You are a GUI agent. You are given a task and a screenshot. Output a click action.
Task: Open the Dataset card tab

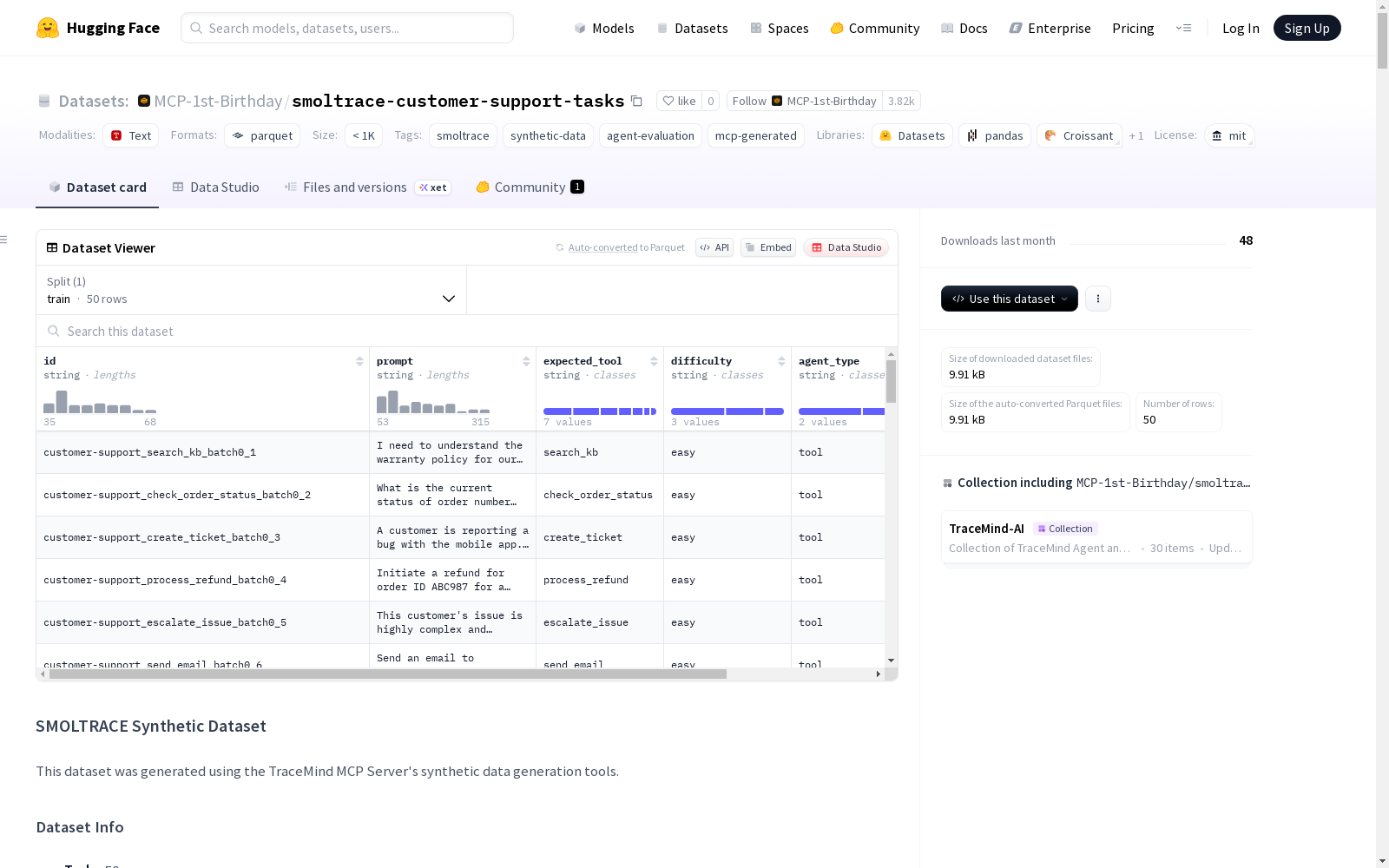pos(97,187)
